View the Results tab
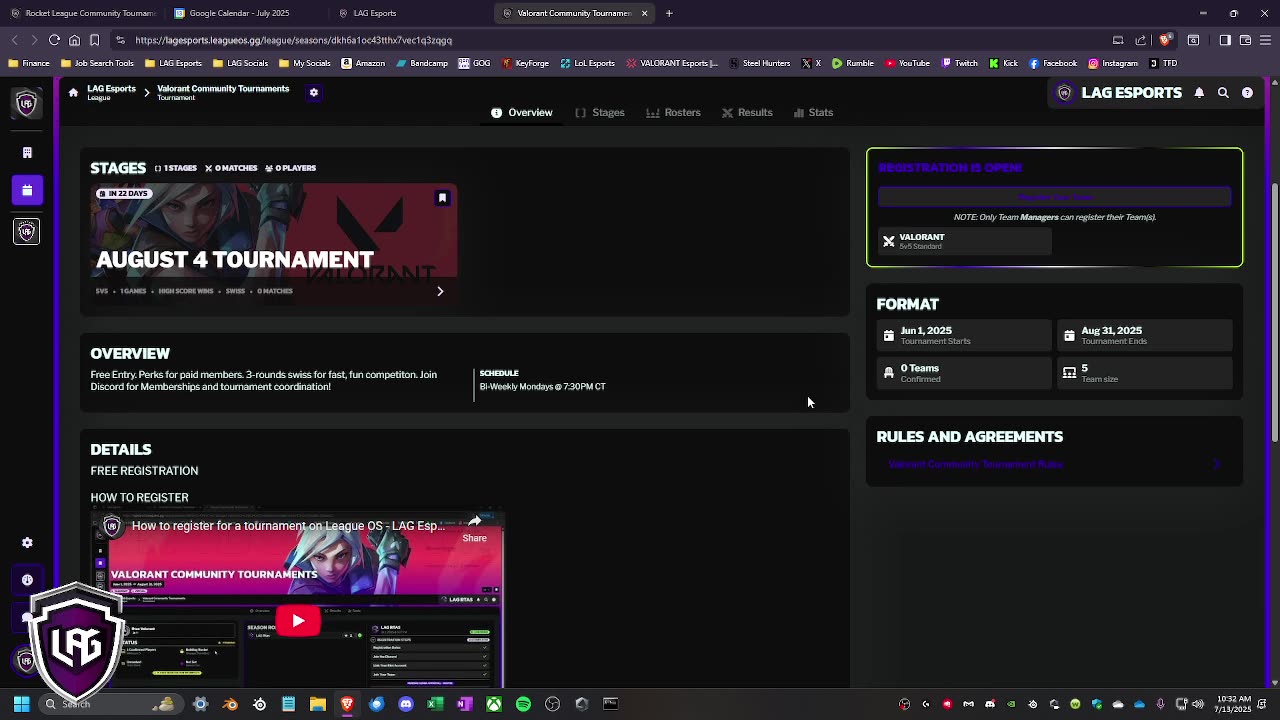1280x720 pixels. point(747,112)
